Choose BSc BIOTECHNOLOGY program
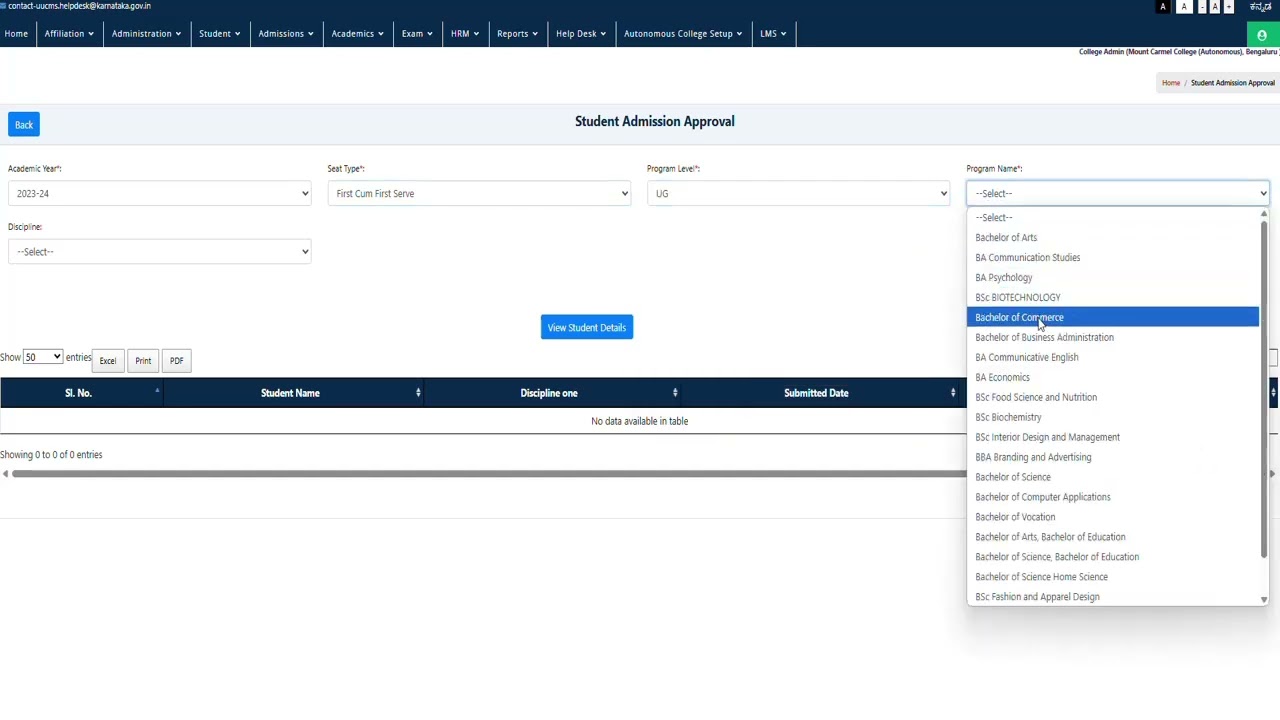The image size is (1280, 720). pyautogui.click(x=1113, y=298)
